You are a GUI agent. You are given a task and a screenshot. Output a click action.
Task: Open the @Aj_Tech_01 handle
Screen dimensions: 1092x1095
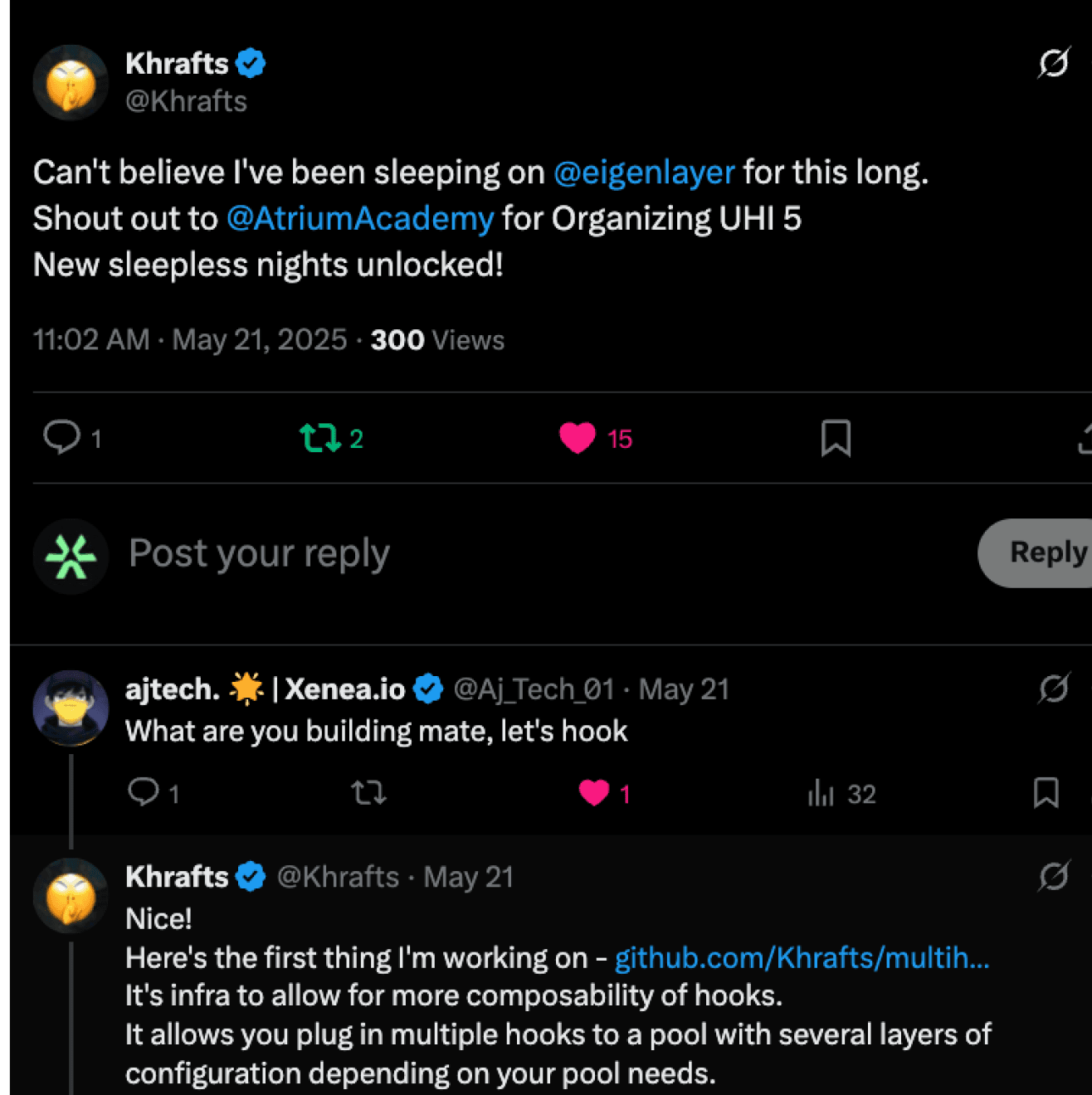(x=534, y=689)
